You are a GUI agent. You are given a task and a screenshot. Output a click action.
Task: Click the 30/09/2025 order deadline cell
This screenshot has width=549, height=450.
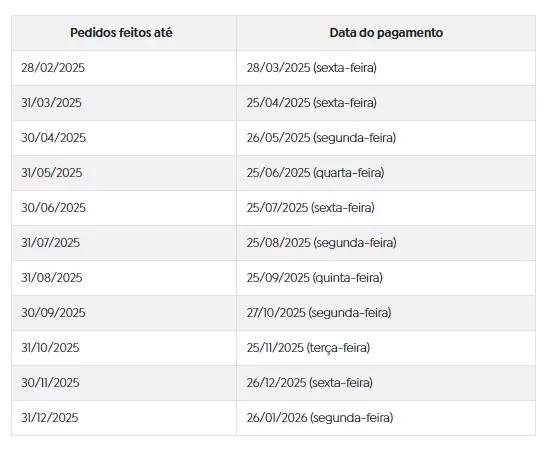(124, 313)
